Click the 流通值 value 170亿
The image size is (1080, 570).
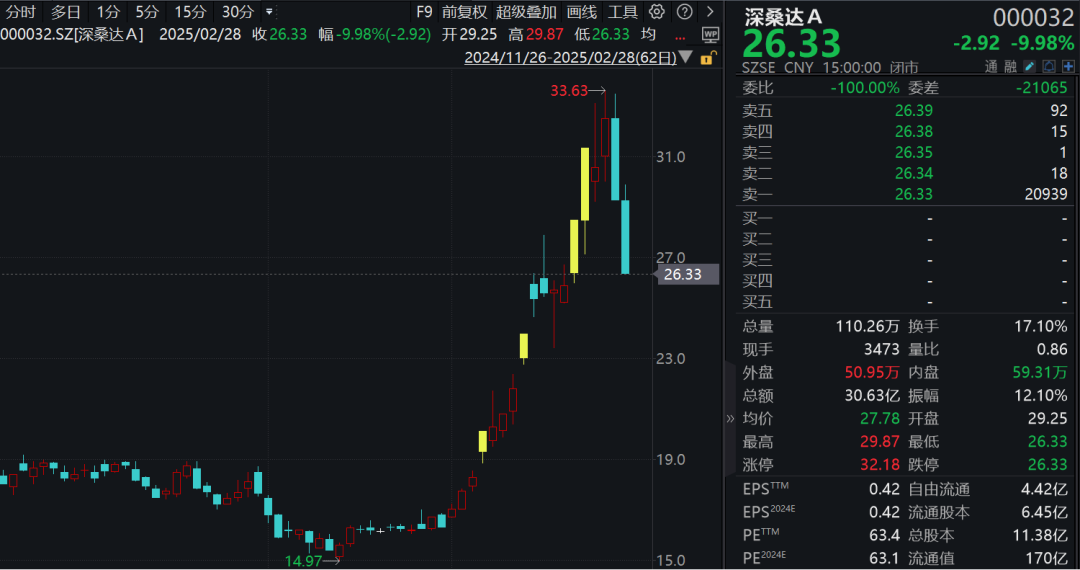(x=1044, y=558)
